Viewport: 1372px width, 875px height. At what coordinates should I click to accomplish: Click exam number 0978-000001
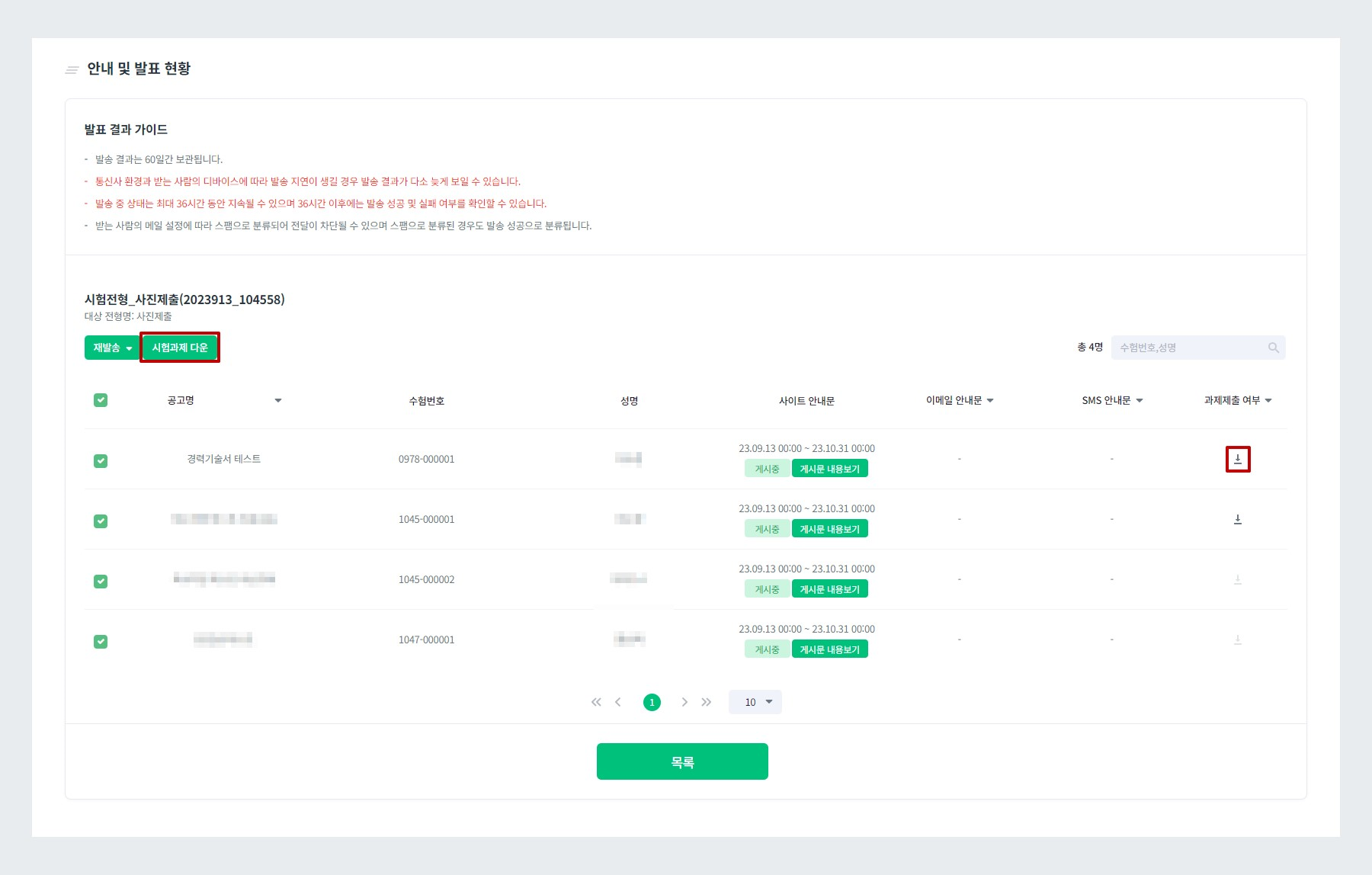(x=427, y=459)
